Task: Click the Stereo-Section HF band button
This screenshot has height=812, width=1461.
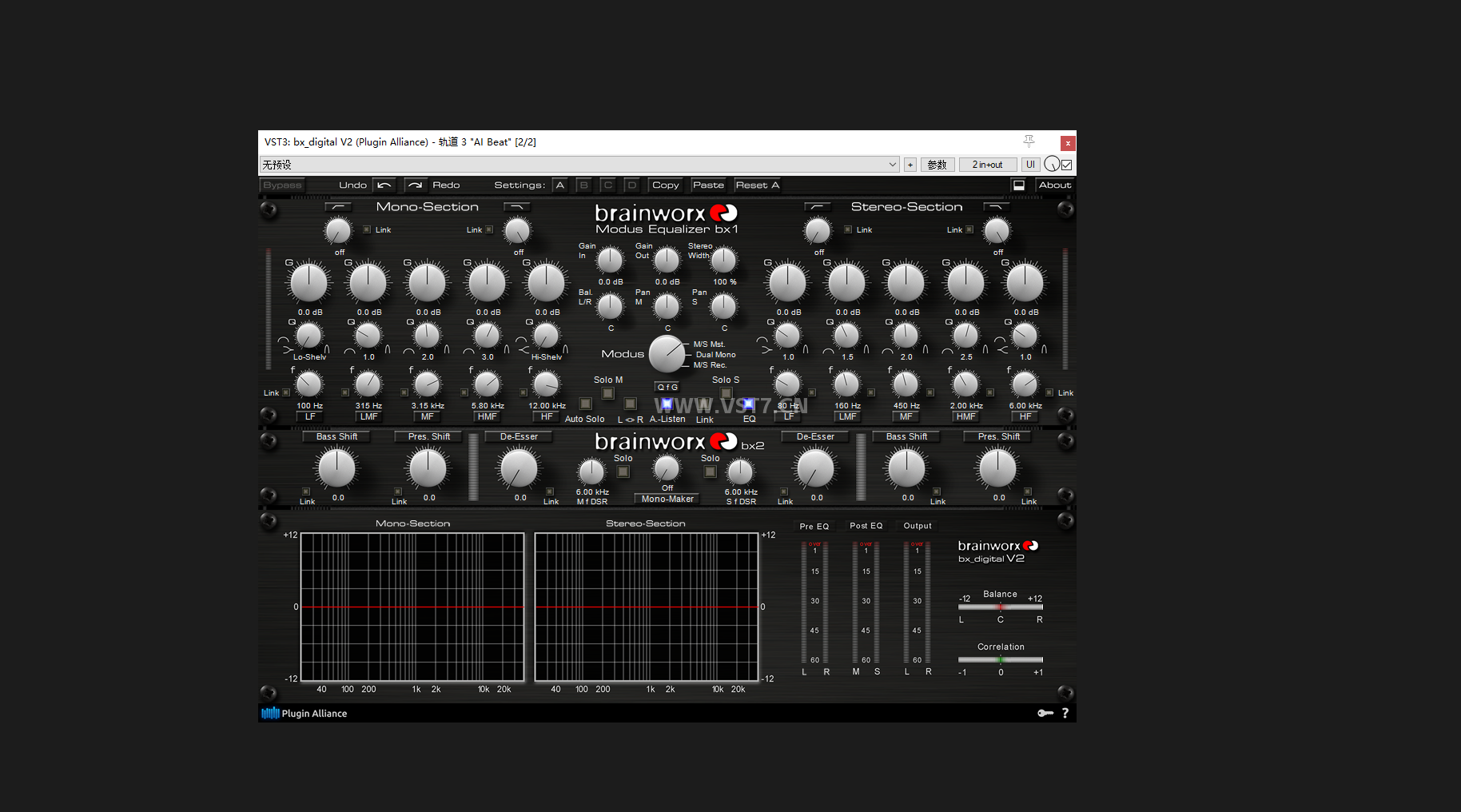Action: pos(1025,416)
